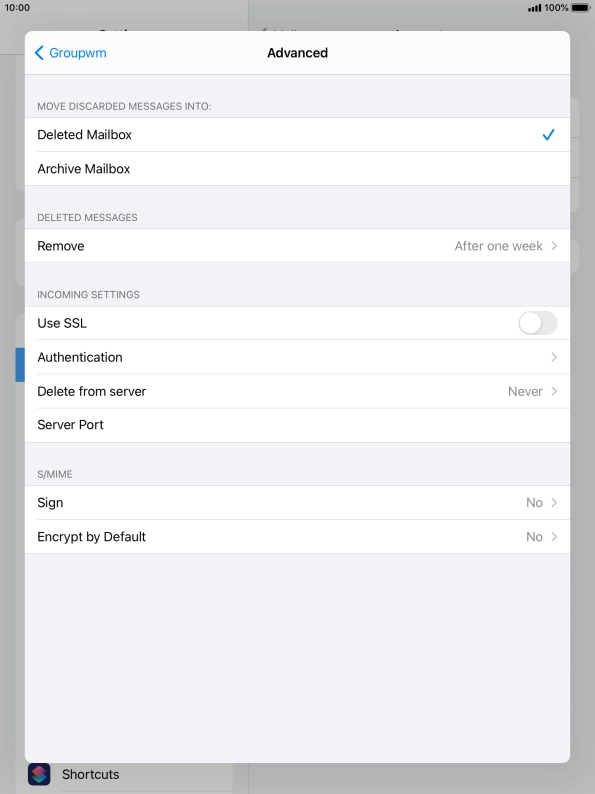
Task: Open the Encrypt by Default setting
Action: [x=297, y=537]
